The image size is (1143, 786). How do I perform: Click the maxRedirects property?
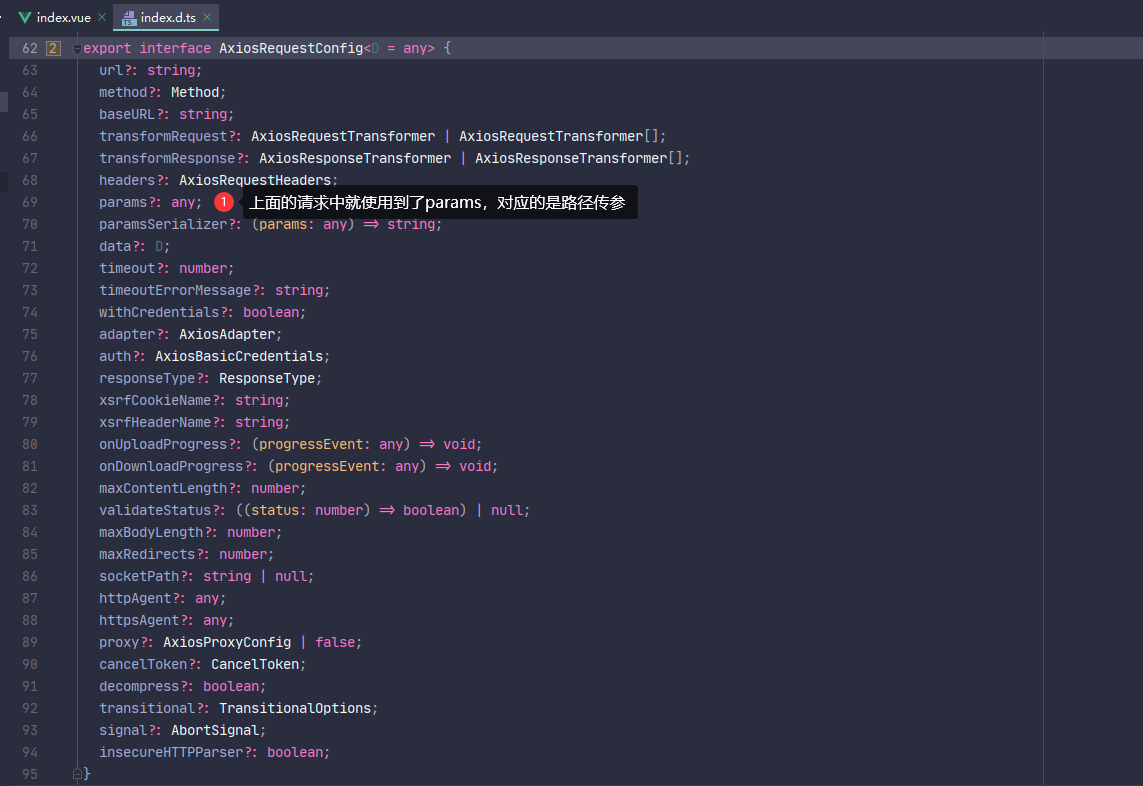click(147, 554)
